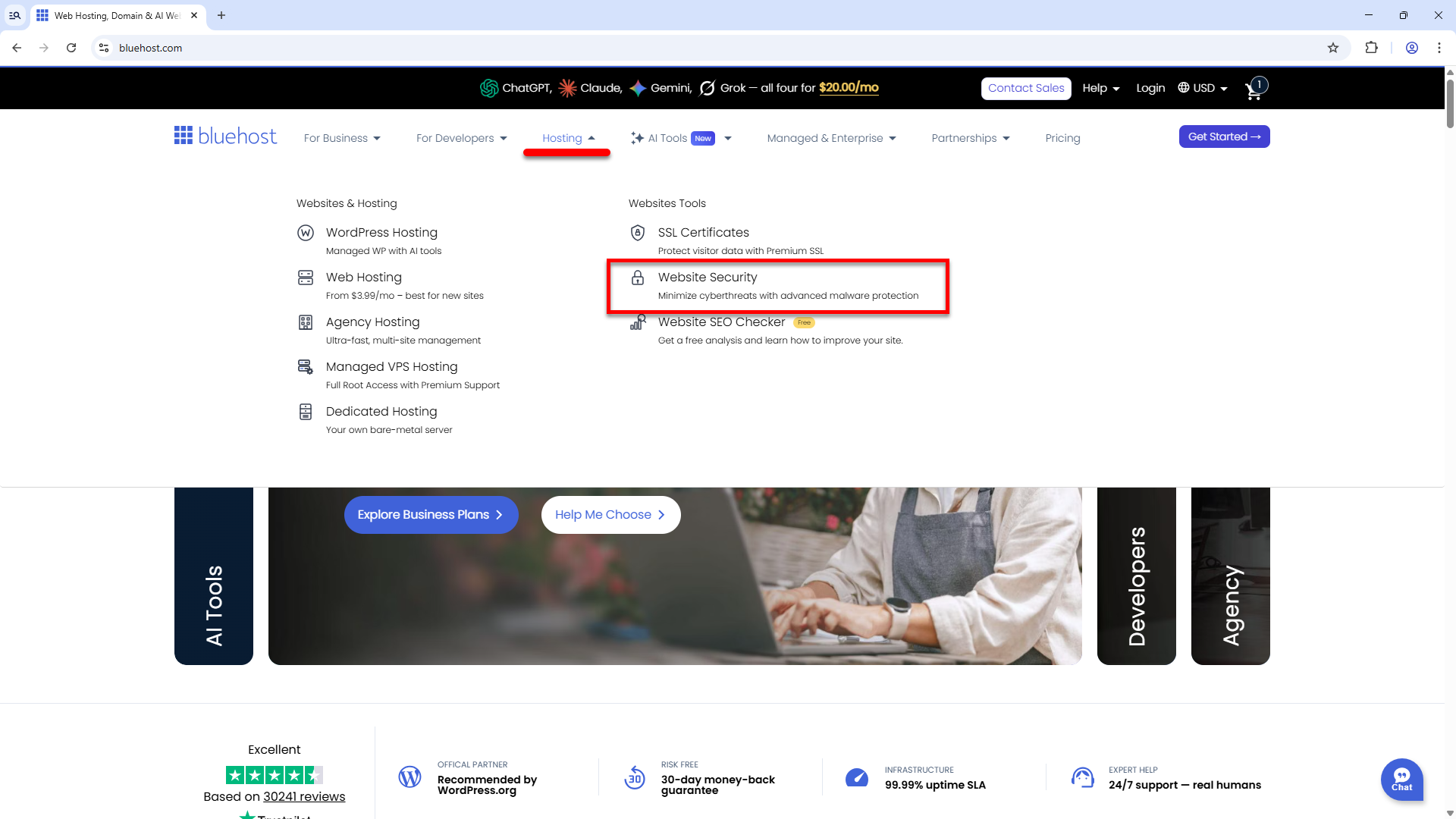Expand the Partnerships menu
Viewport: 1456px width, 819px height.
point(971,138)
